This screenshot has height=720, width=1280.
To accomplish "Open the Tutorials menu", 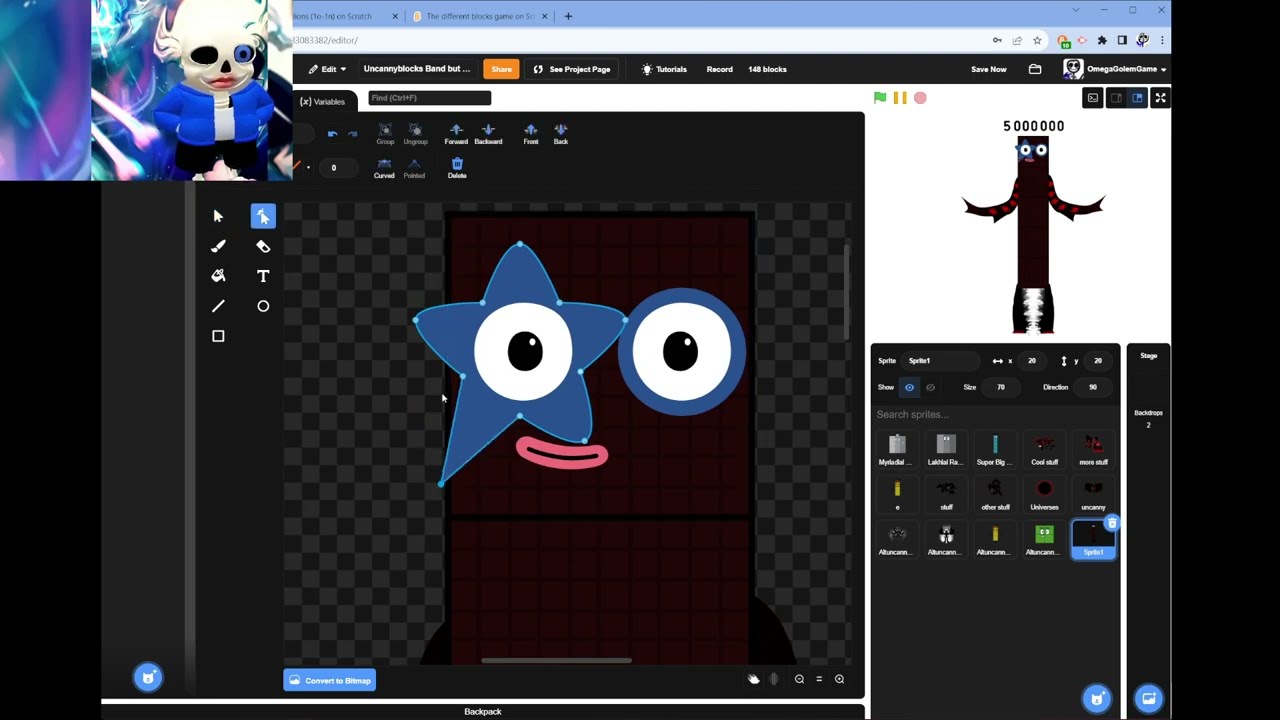I will [664, 69].
